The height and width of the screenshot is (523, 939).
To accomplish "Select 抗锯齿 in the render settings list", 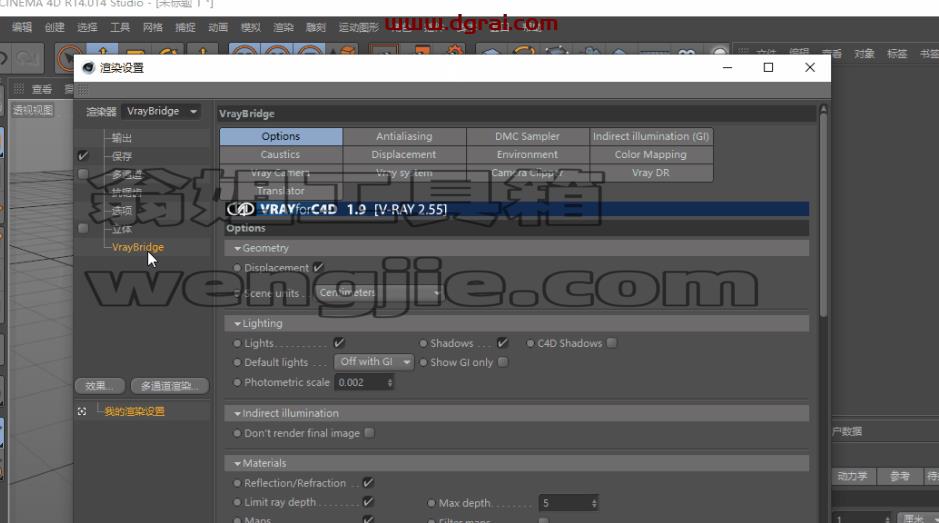I will coord(127,192).
